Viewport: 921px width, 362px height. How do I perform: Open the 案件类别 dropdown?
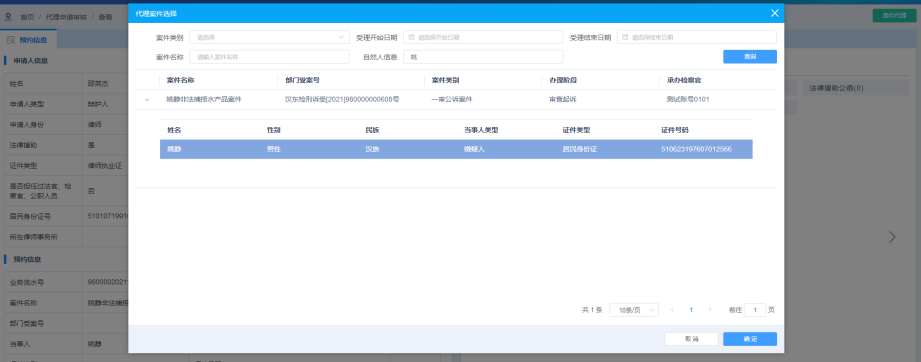click(269, 37)
